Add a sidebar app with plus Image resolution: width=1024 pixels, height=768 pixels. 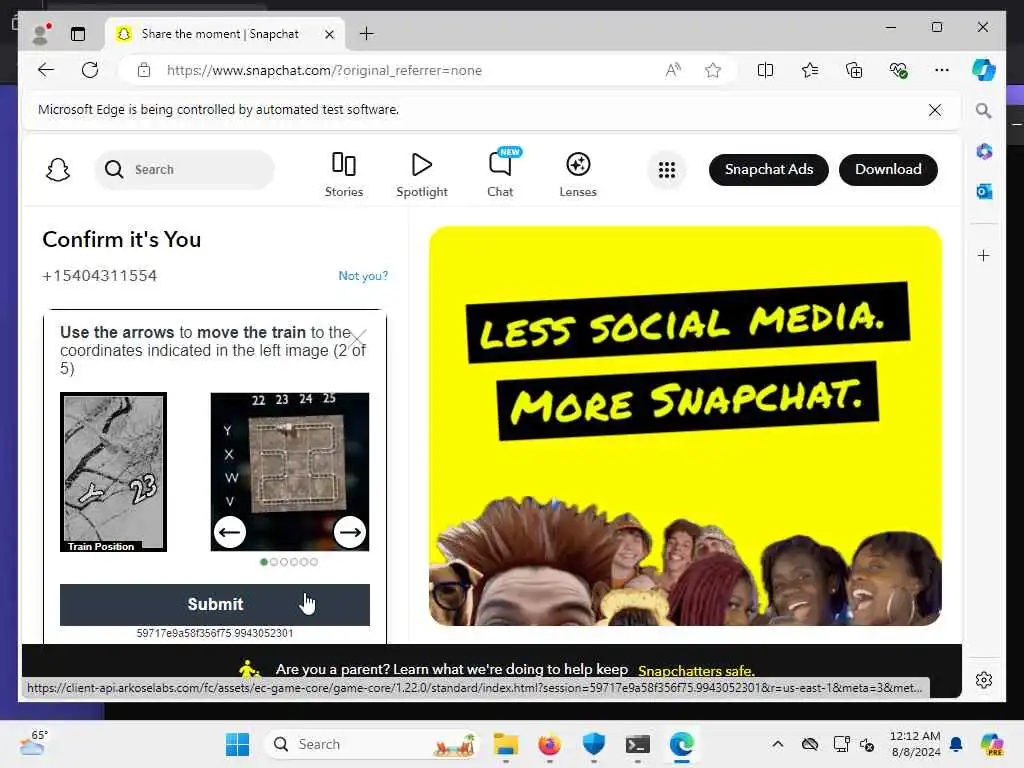point(984,255)
